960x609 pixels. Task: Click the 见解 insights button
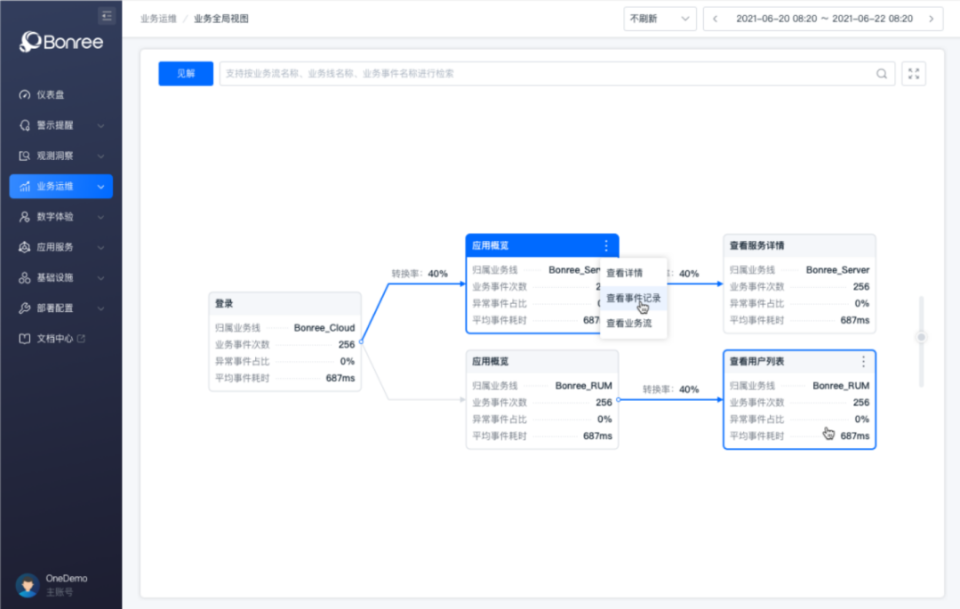coord(185,73)
